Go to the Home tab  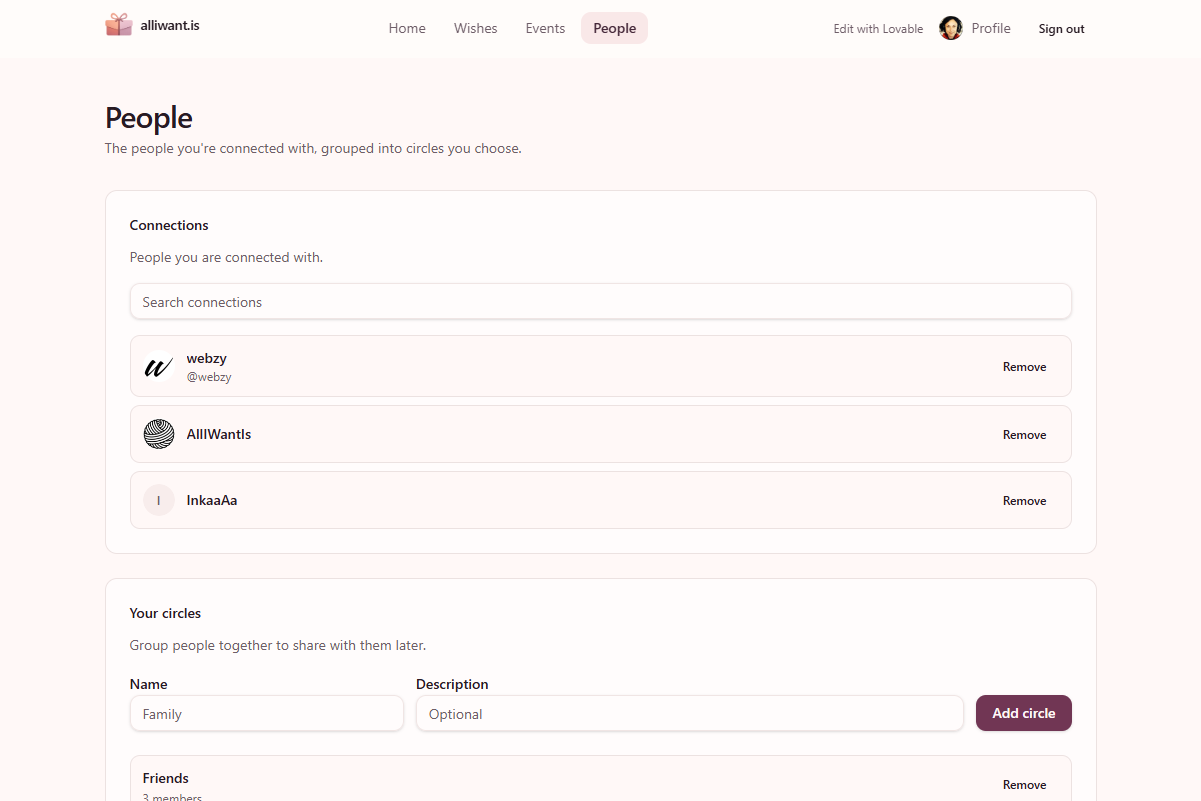[407, 28]
